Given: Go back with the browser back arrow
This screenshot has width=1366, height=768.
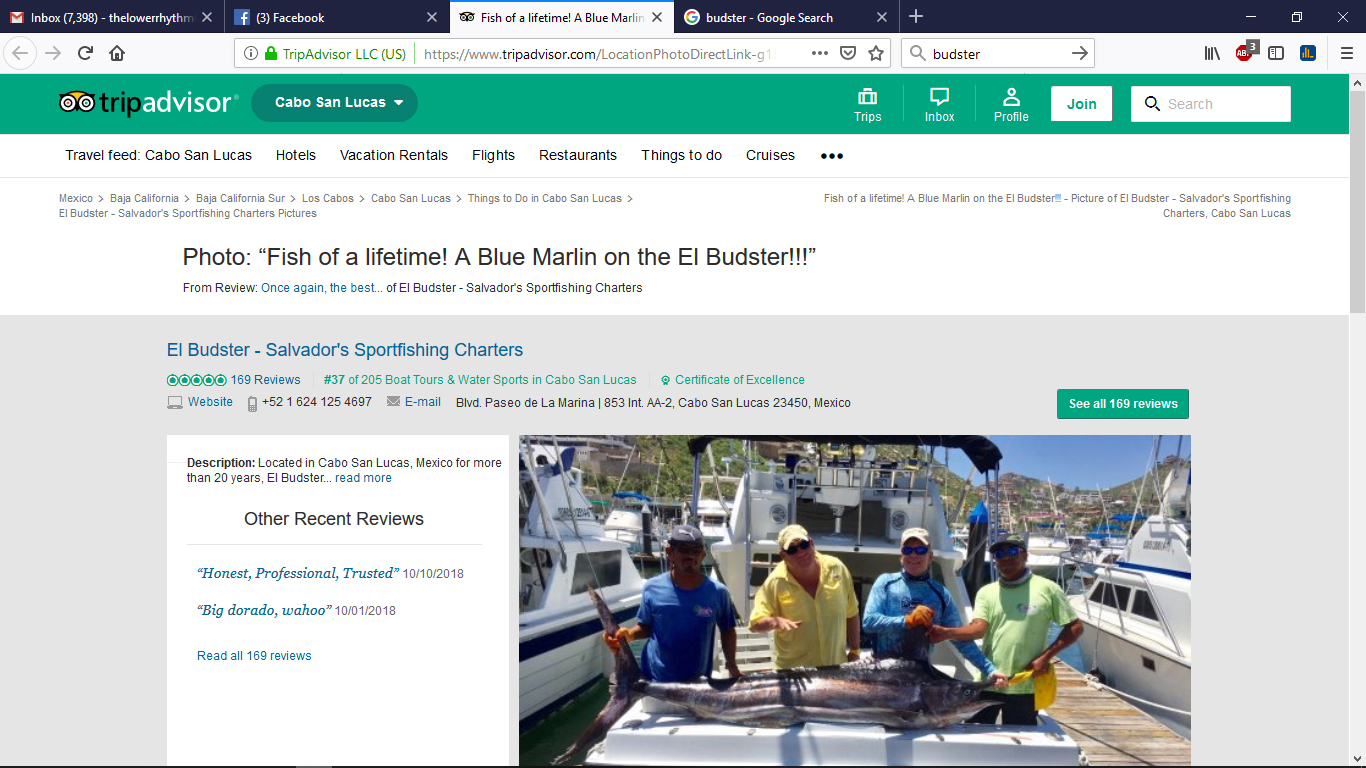Looking at the screenshot, I should tap(21, 53).
